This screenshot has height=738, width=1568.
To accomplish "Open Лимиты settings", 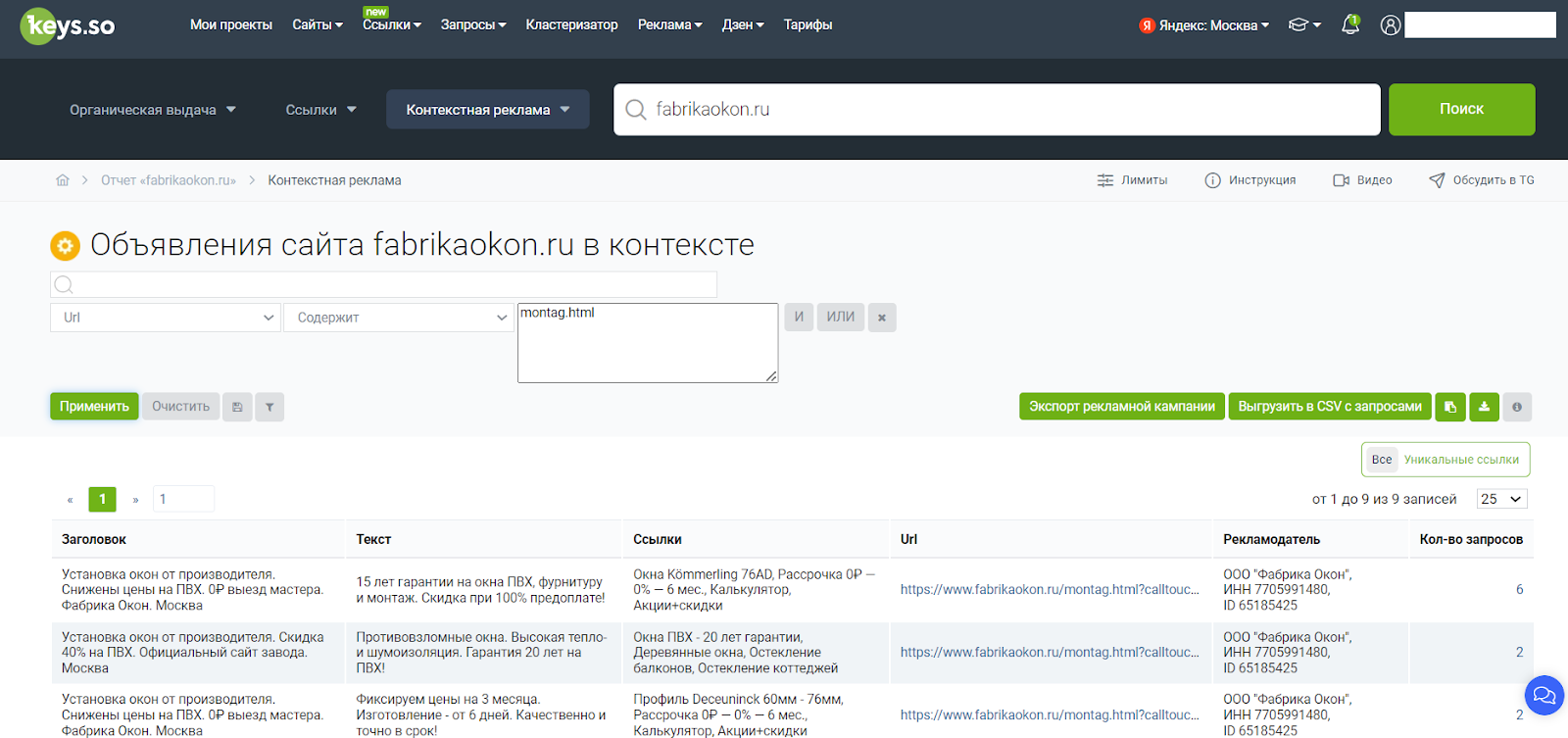I will click(1132, 180).
